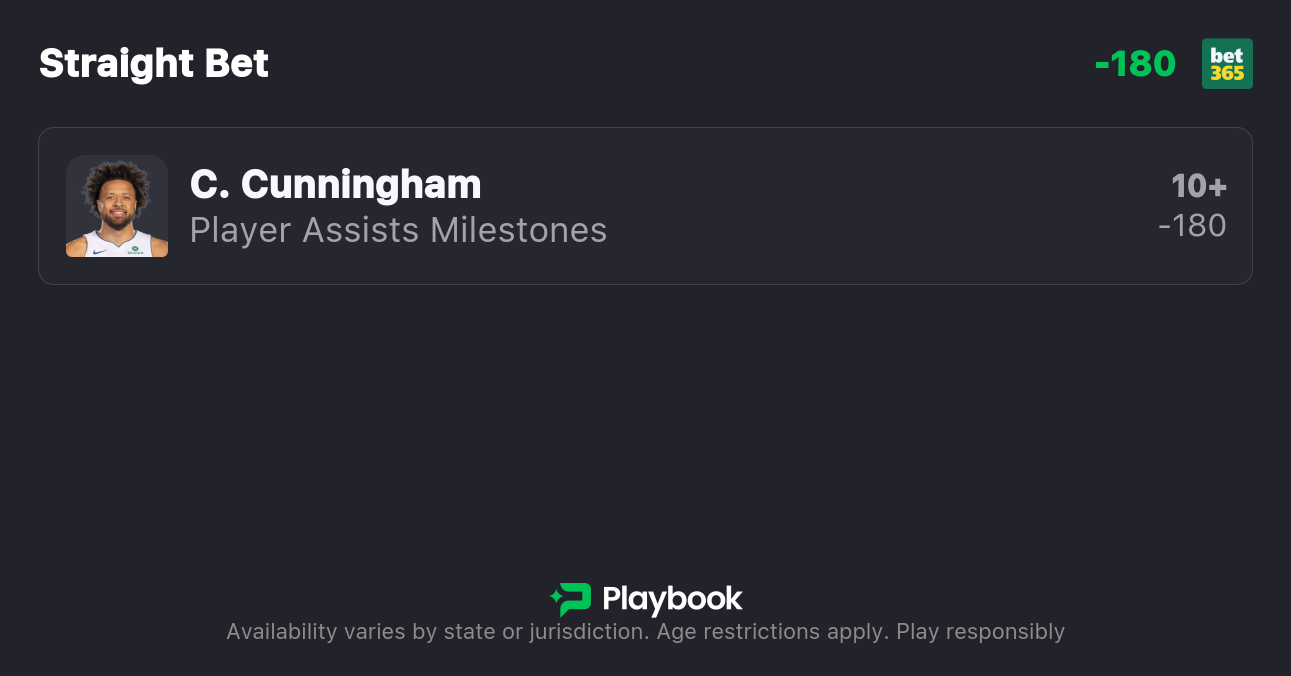Click the 'Age restrictions apply' notice
Screen dimensions: 1291x676
tap(771, 632)
